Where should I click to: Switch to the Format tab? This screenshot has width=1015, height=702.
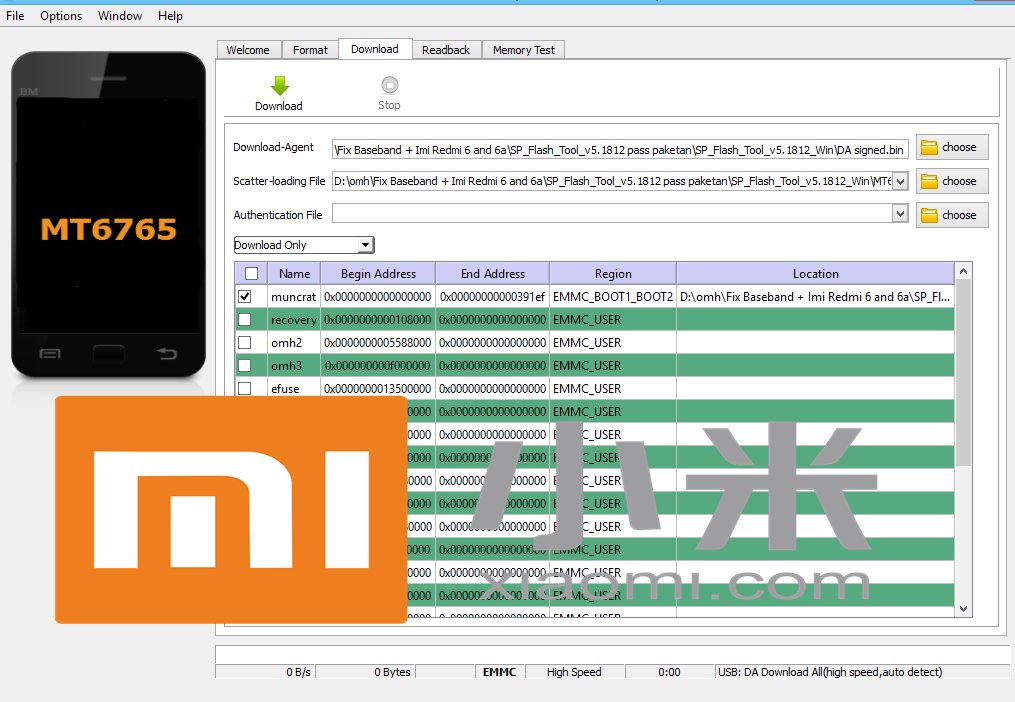310,50
